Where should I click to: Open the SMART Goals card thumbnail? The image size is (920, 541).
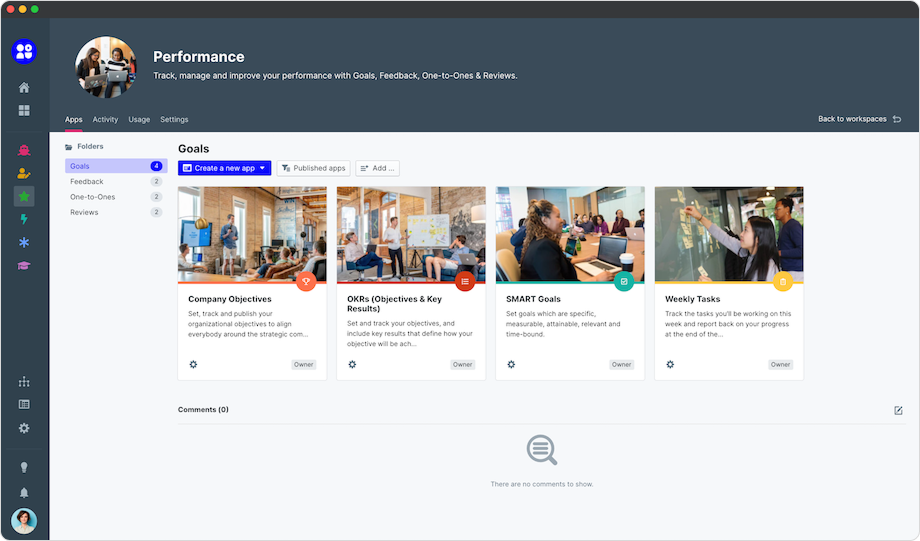[x=569, y=233]
